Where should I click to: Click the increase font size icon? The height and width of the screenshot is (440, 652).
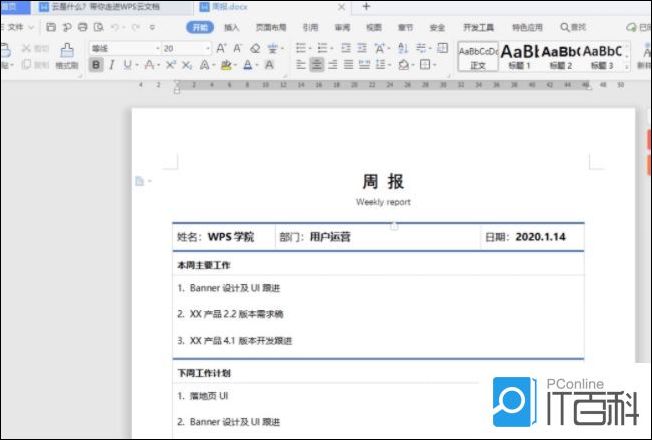[x=221, y=48]
